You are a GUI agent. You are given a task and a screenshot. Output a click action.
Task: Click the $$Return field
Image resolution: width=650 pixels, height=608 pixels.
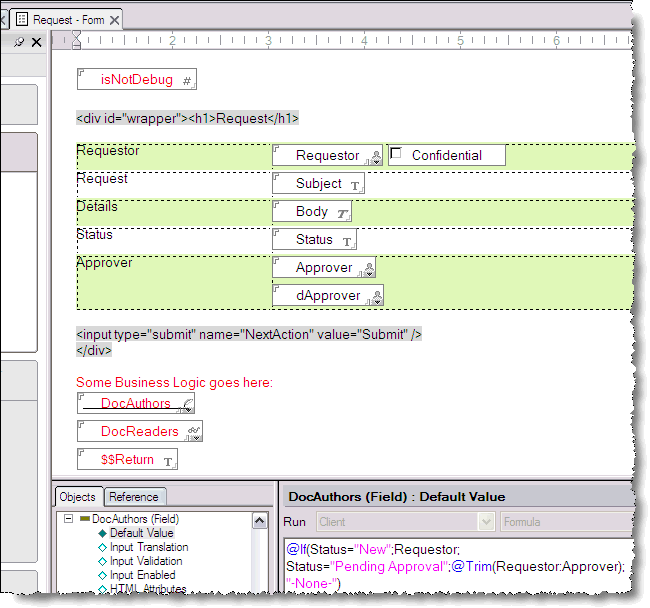tap(128, 460)
